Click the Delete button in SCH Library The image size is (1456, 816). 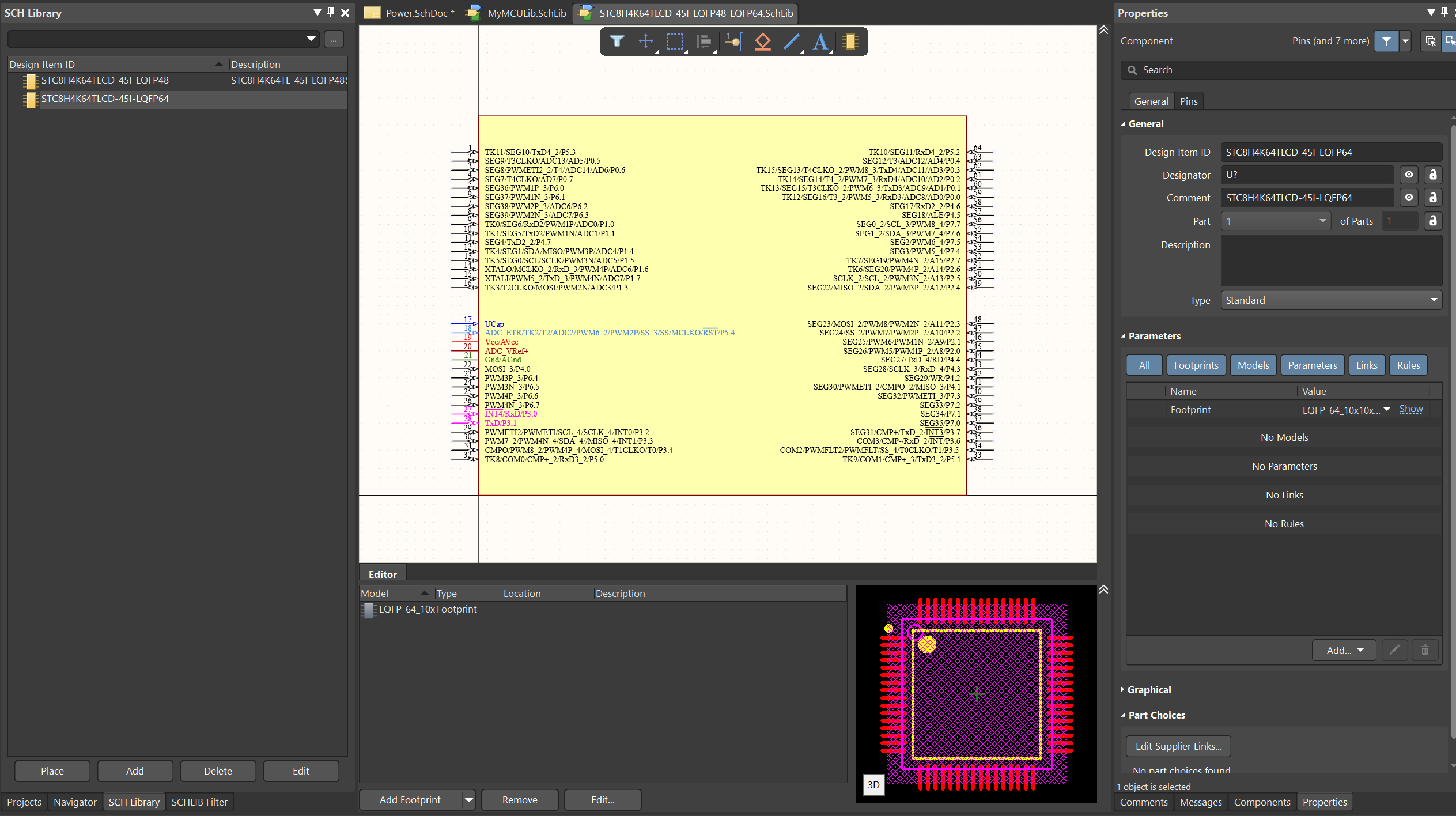tap(218, 770)
